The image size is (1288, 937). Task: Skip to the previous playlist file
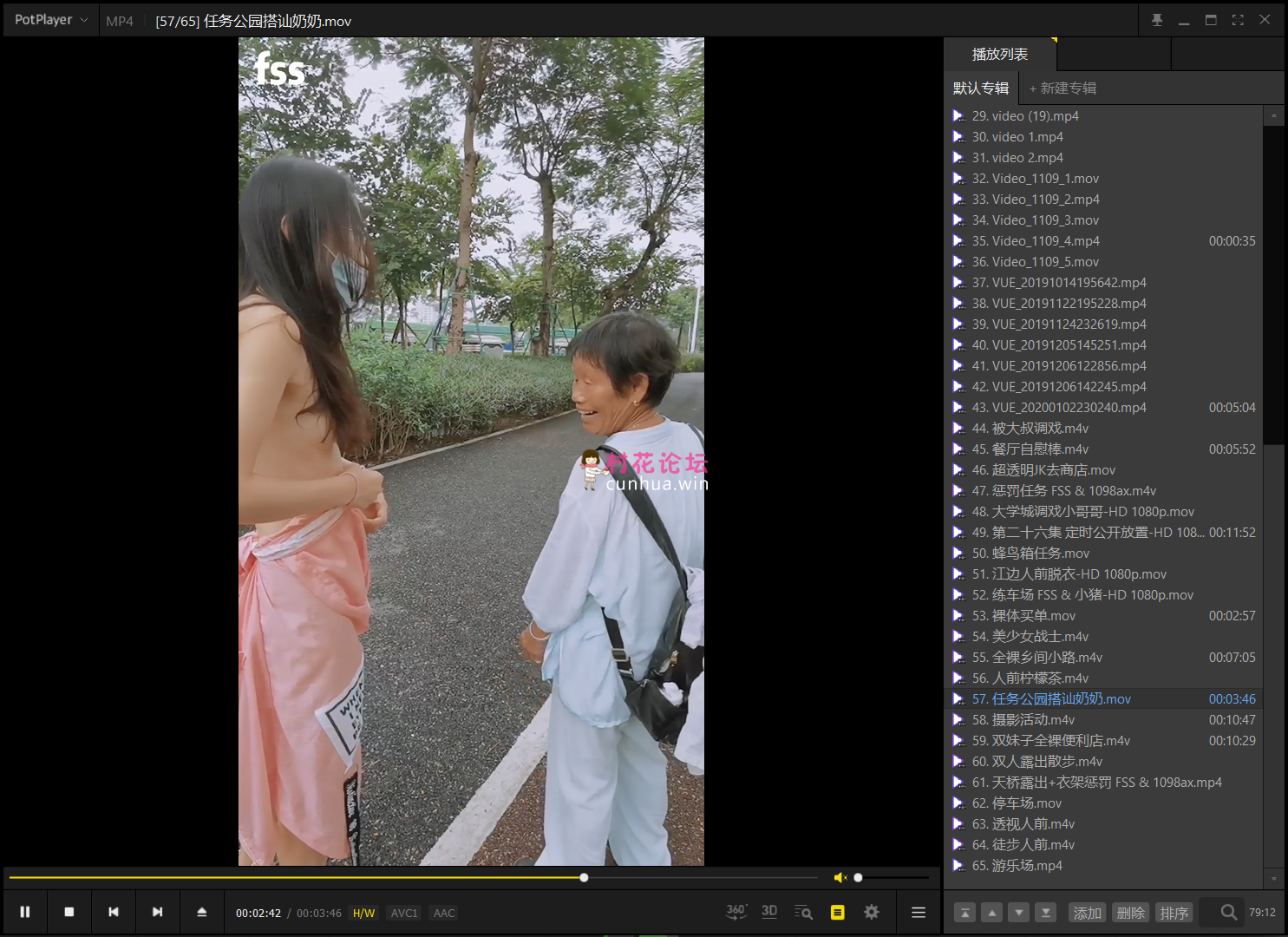pyautogui.click(x=113, y=912)
